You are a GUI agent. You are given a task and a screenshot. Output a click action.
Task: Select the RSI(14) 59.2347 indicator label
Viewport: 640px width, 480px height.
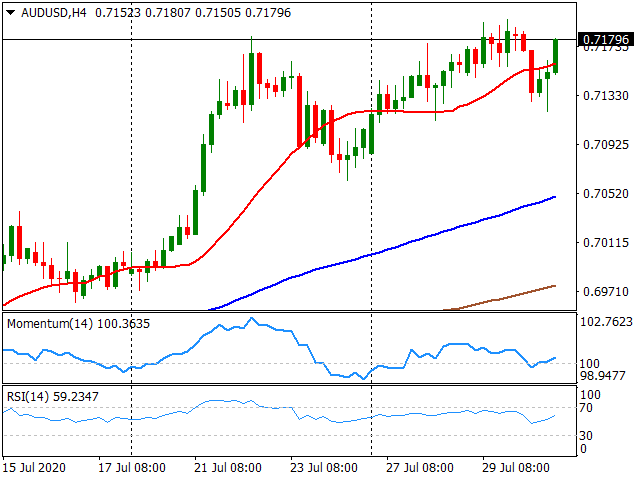point(53,396)
